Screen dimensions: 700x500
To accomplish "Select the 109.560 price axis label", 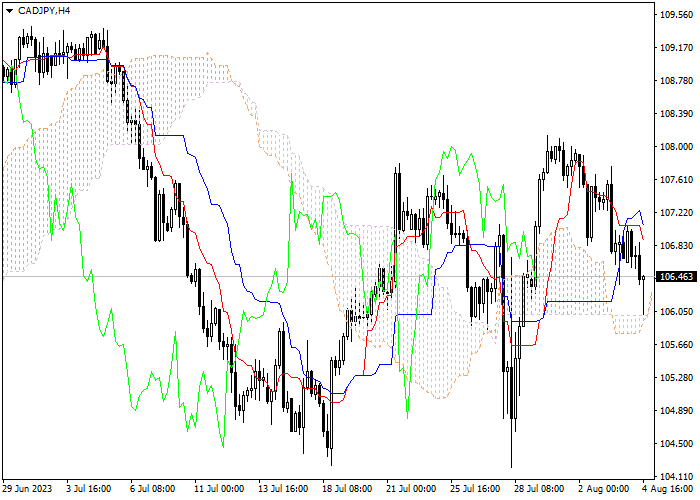I will [676, 15].
